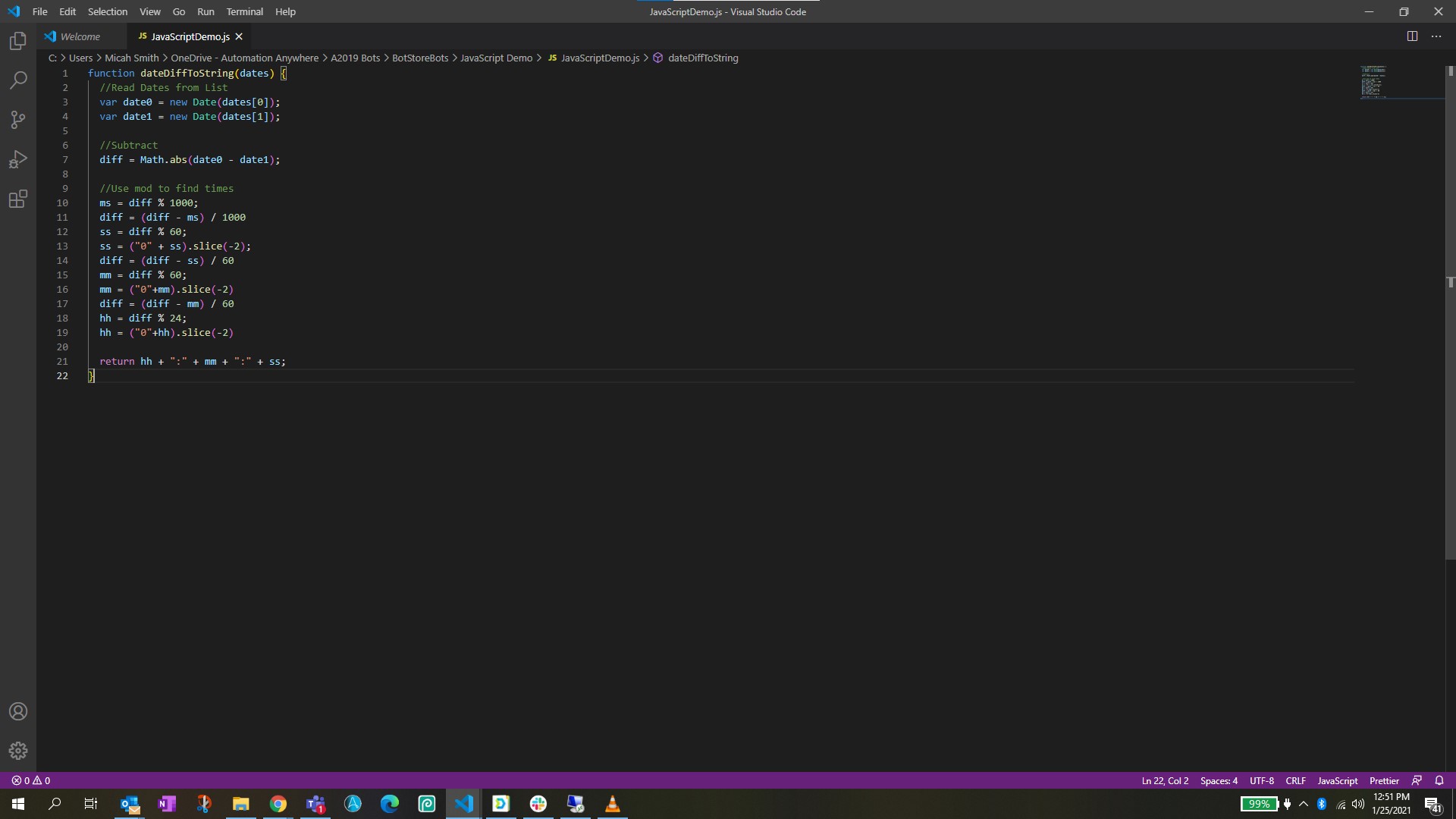Open the Explorer view in activity bar

click(x=18, y=41)
